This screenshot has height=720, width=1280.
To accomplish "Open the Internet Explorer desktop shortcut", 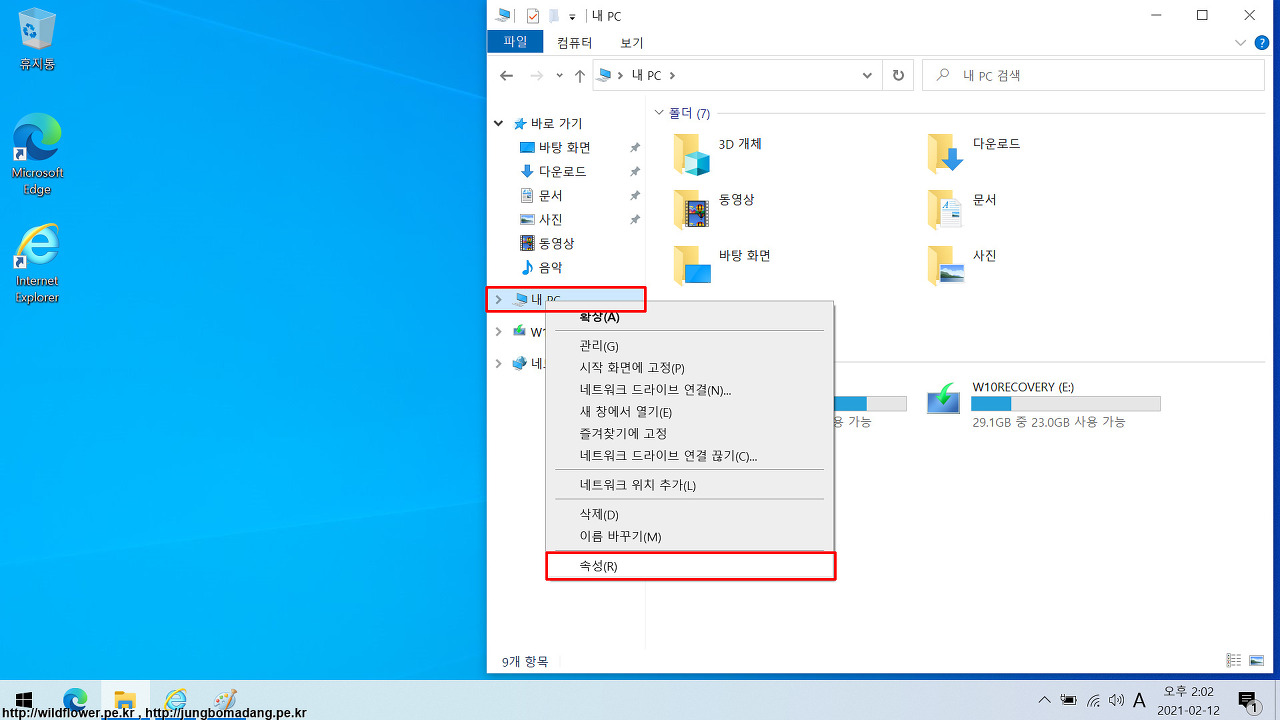I will click(37, 263).
